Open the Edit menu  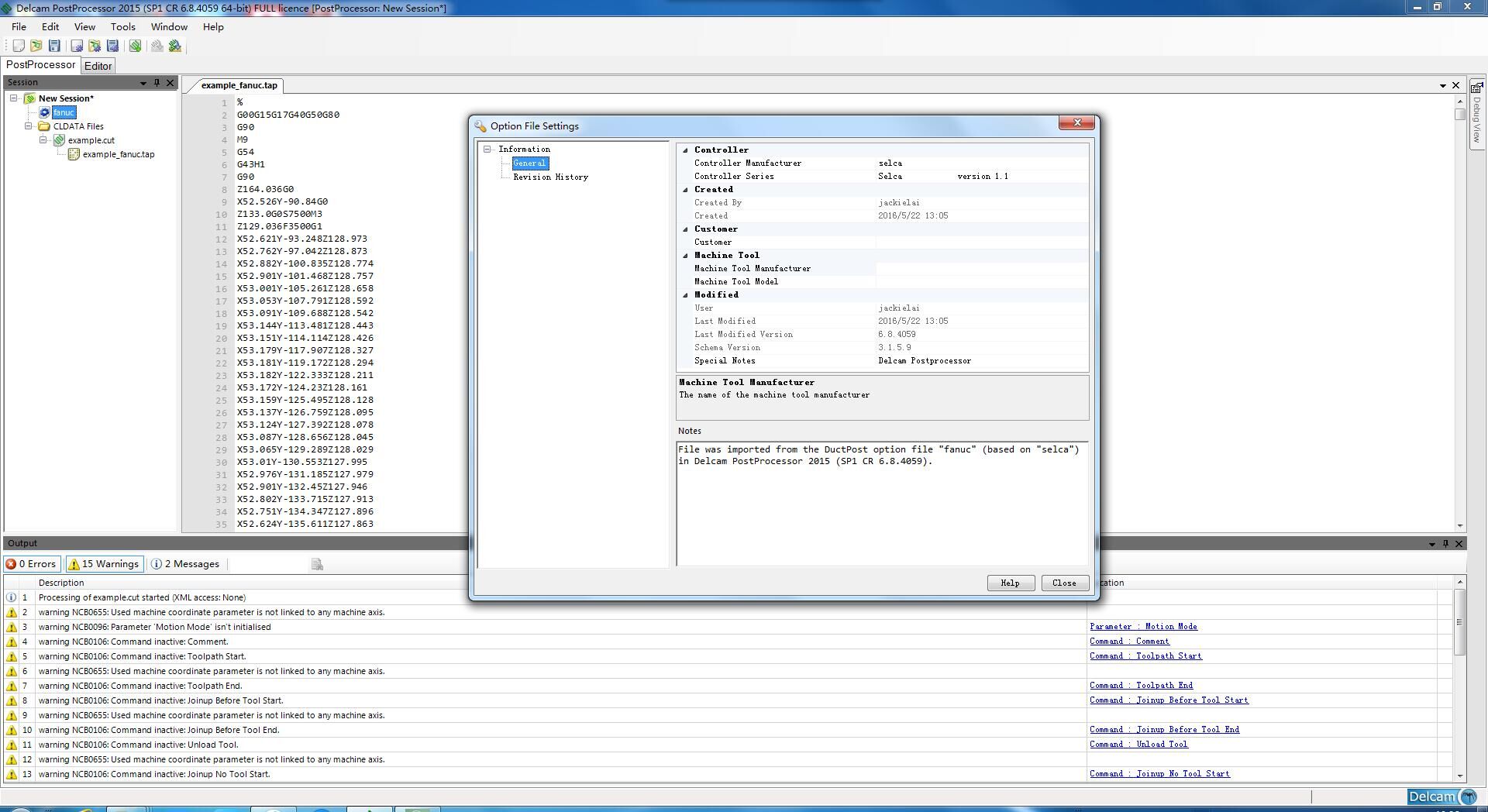(x=50, y=26)
